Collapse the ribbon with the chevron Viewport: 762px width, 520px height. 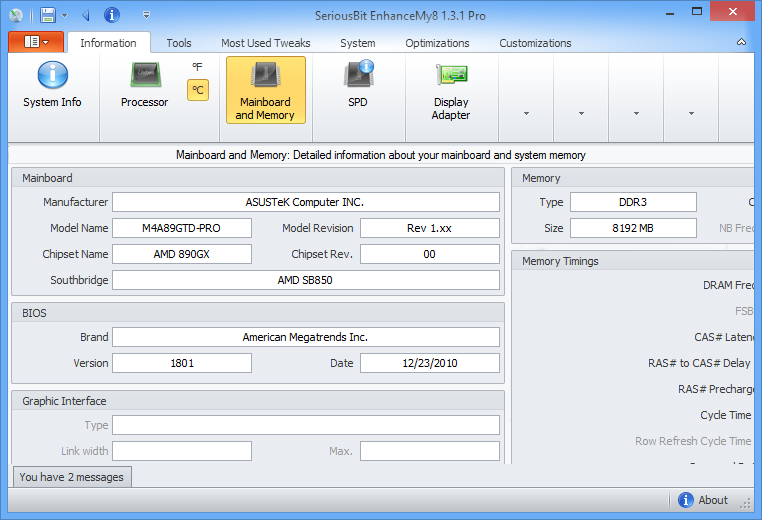point(741,42)
